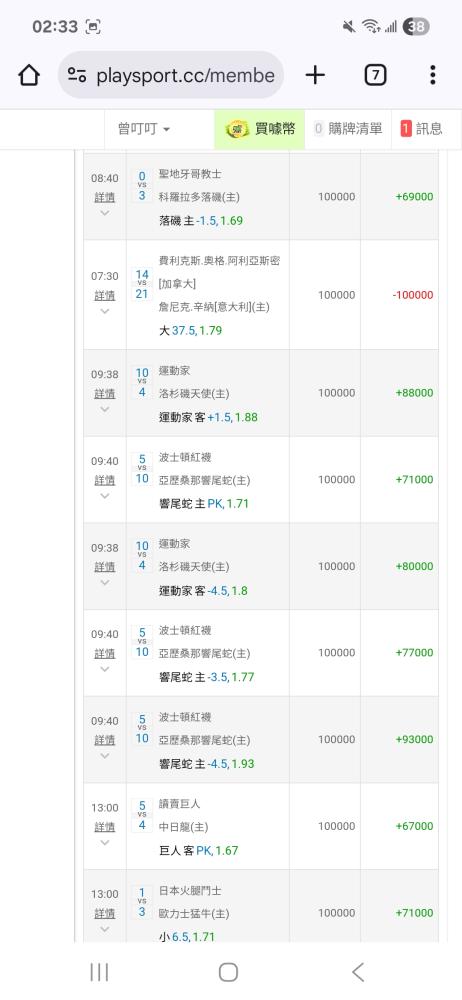Expand chevron under 07:30 row 詳情

click(x=105, y=311)
